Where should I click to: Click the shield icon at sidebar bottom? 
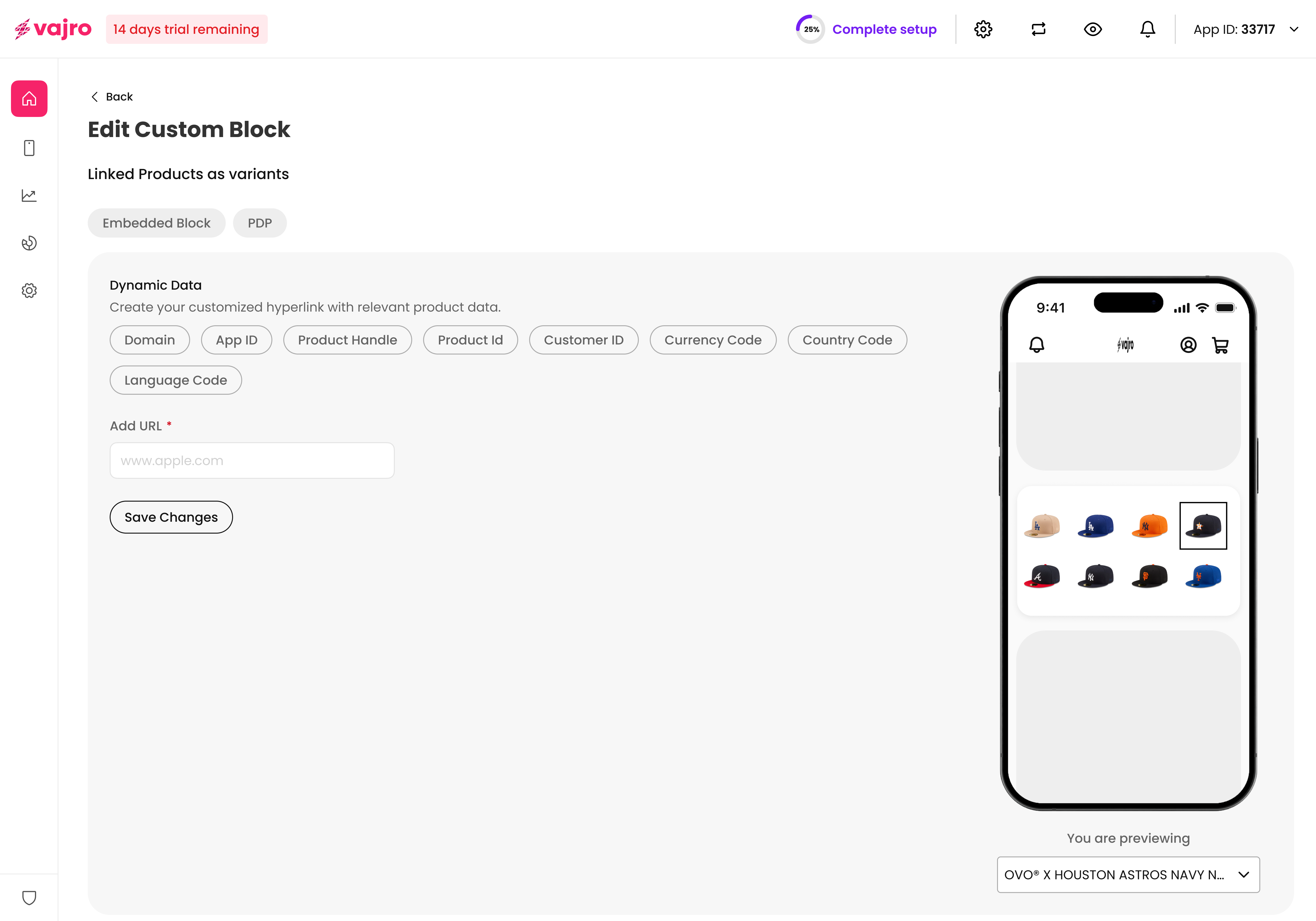coord(29,897)
